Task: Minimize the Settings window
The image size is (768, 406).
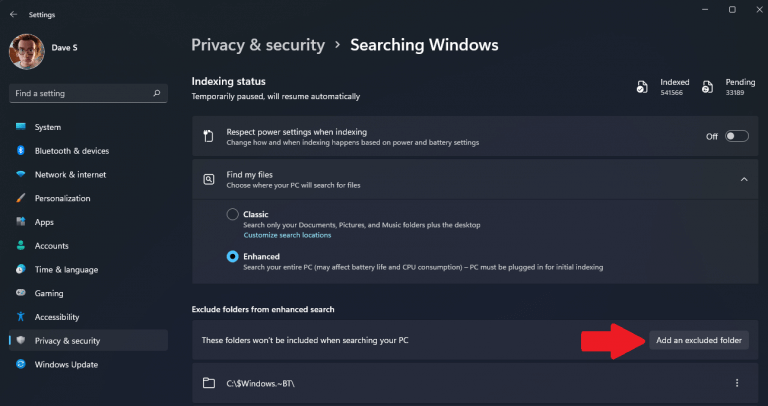Action: [x=705, y=10]
